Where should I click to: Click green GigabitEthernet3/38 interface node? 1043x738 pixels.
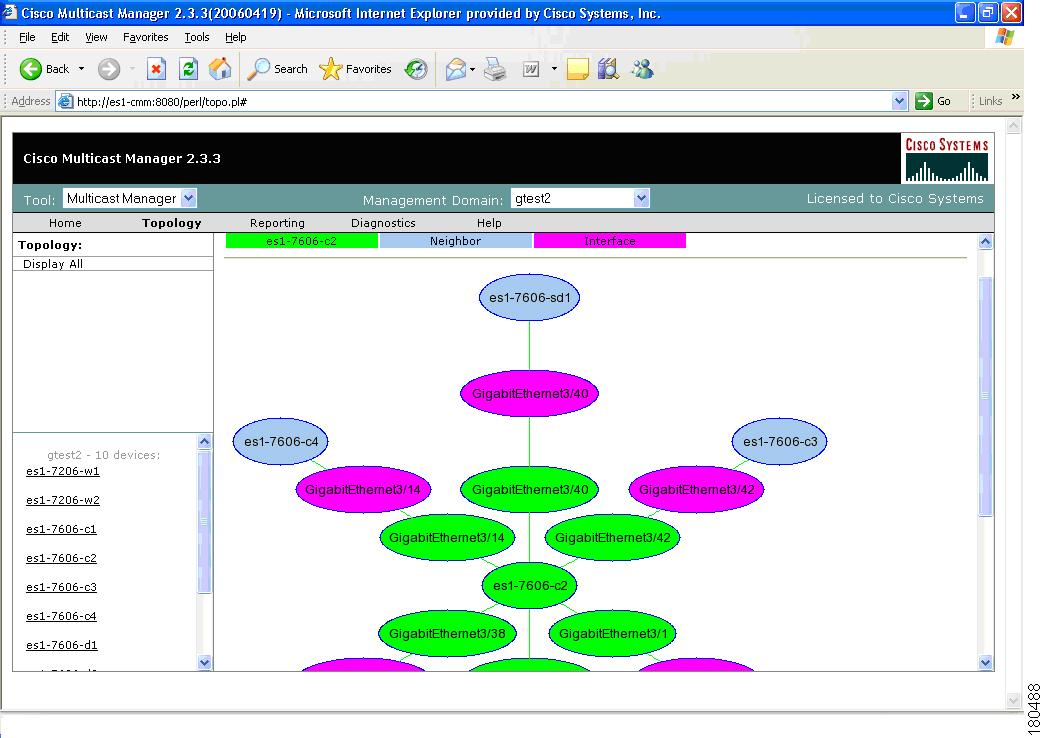(x=447, y=634)
